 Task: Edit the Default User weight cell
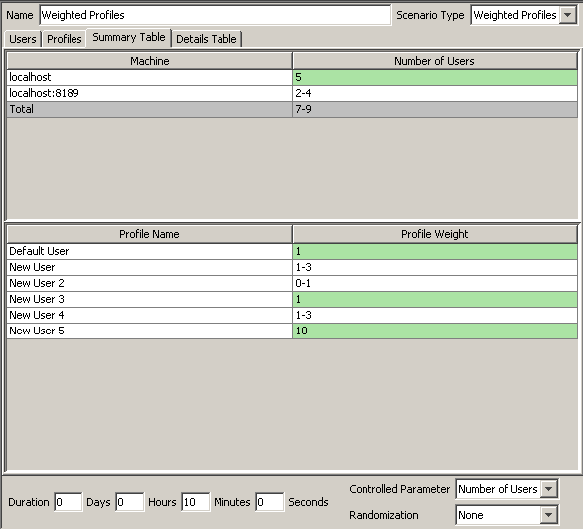[435, 251]
